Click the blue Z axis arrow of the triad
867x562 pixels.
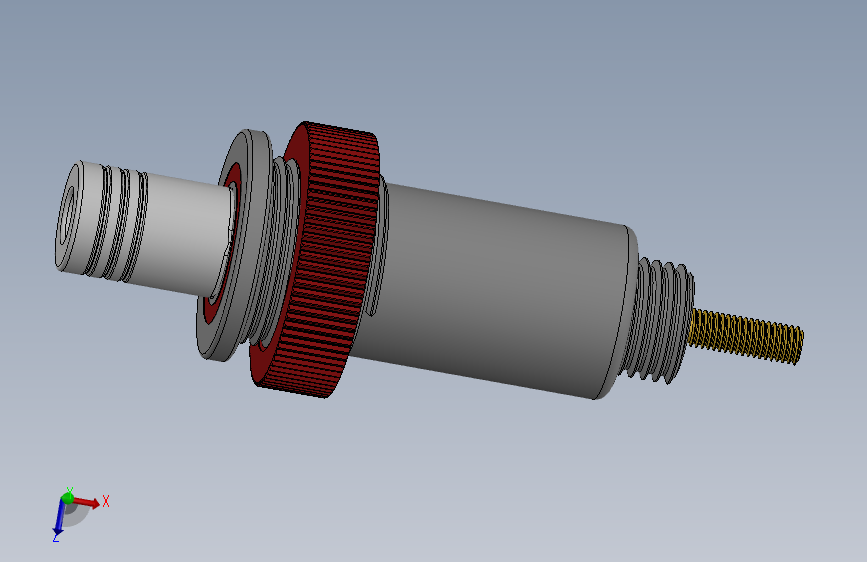click(59, 519)
